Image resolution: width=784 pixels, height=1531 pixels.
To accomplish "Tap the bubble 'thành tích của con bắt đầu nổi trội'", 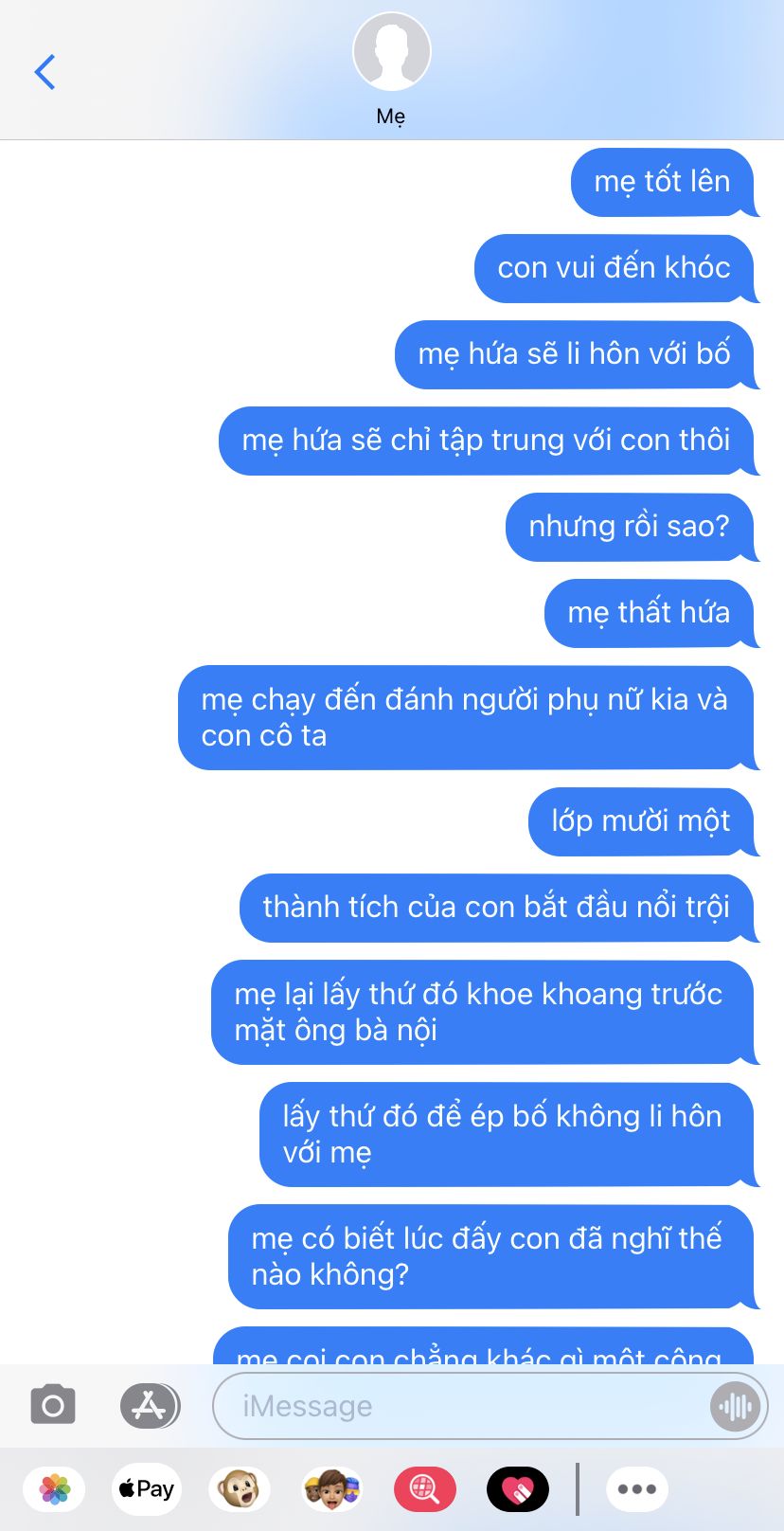I will coord(498,908).
